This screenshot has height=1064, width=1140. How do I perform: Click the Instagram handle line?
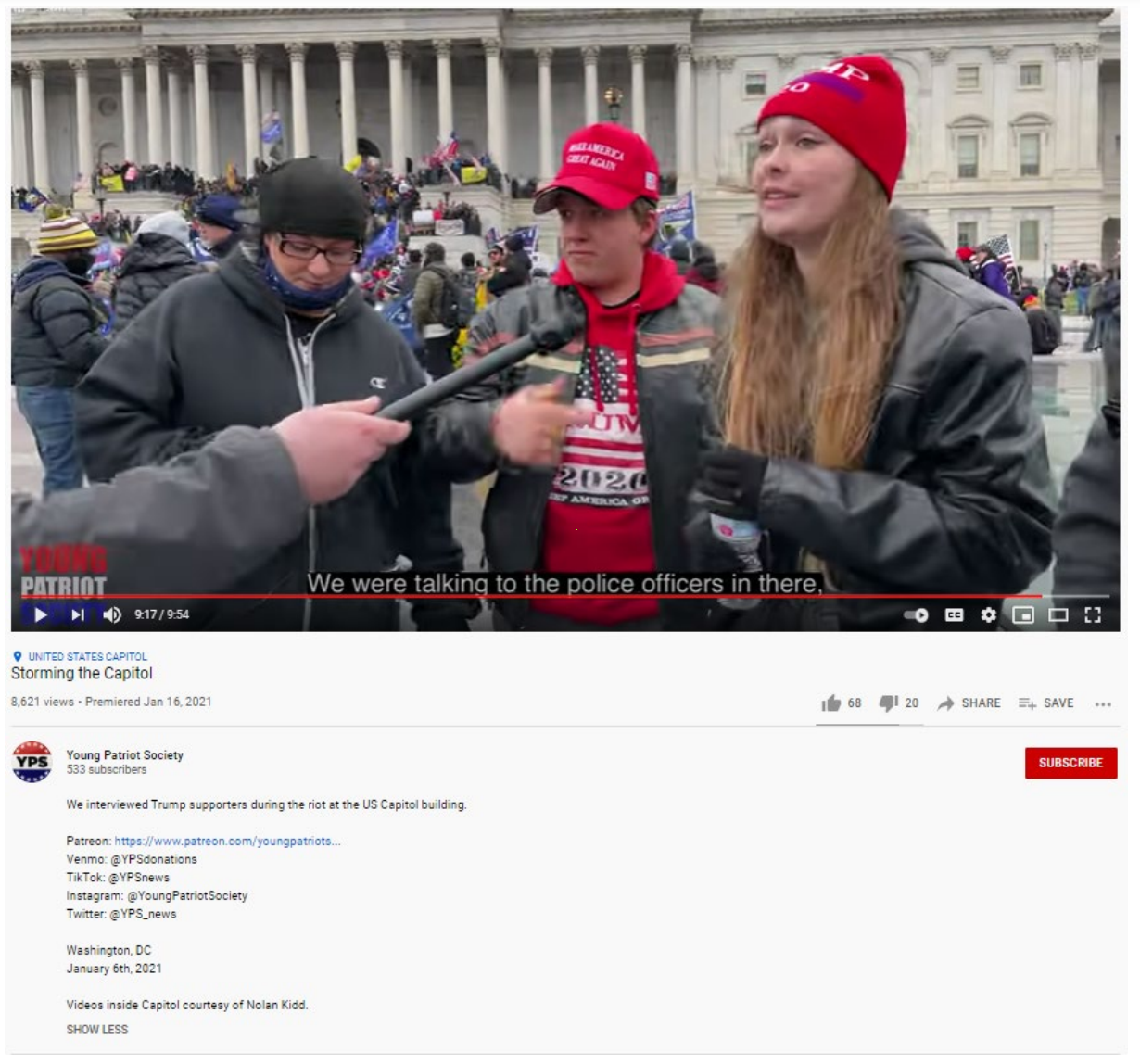tap(157, 896)
